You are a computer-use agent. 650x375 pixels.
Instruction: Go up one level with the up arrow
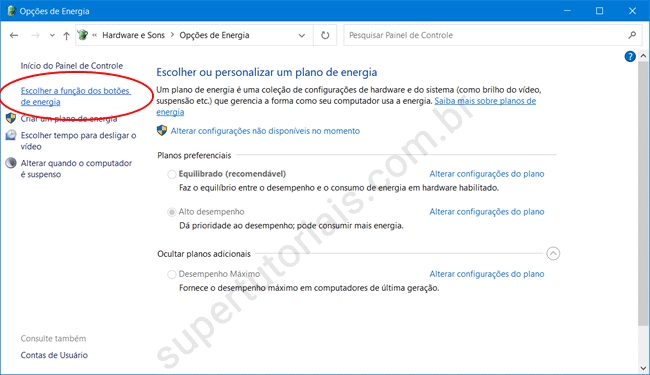66,36
